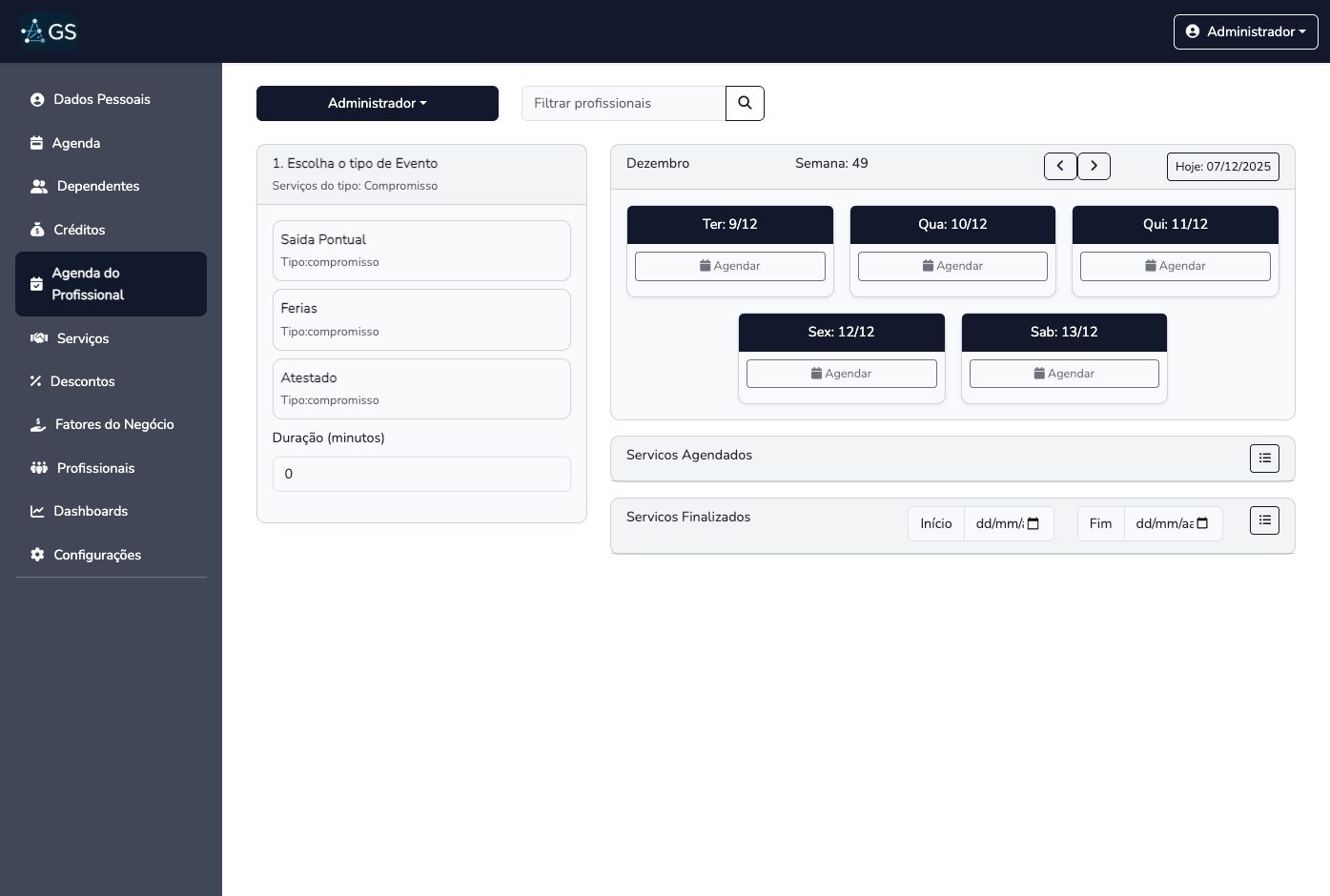The image size is (1330, 896).
Task: Open the top-right Administrador dropdown
Action: (1245, 31)
